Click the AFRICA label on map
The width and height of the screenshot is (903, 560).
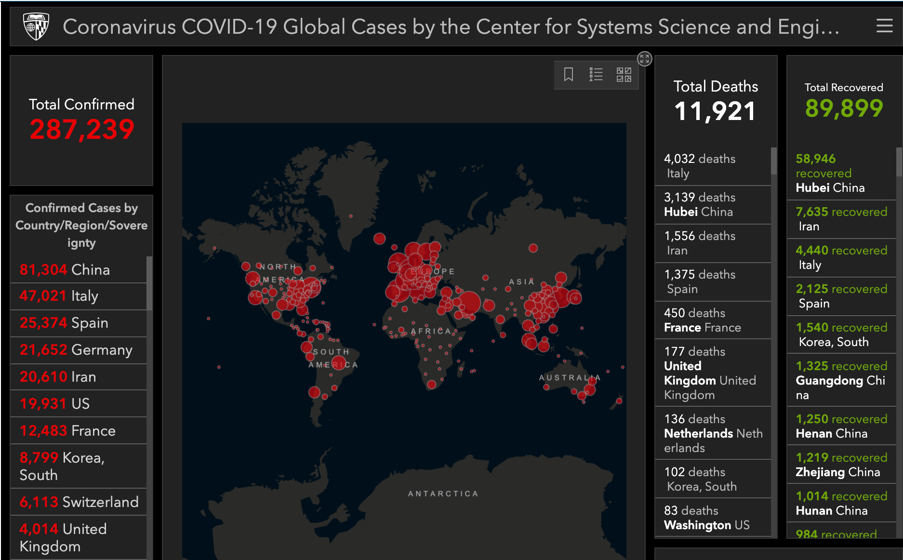pos(431,331)
